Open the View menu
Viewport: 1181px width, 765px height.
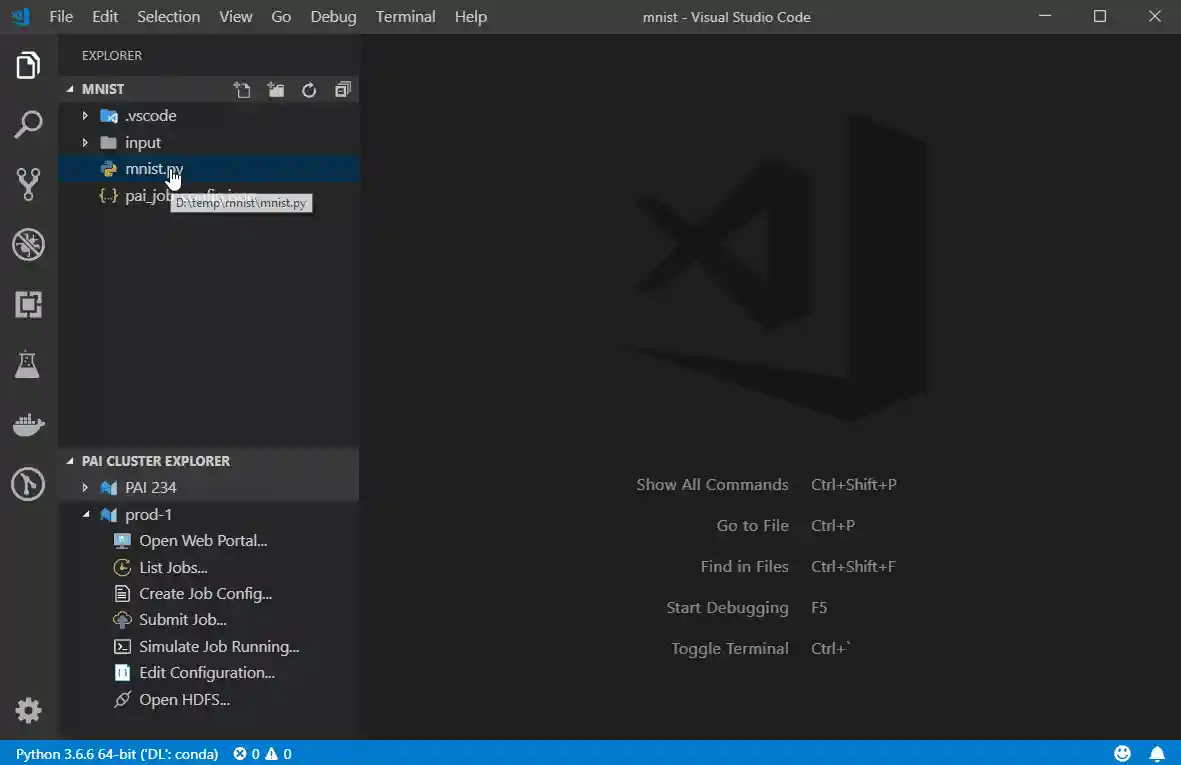pos(236,17)
